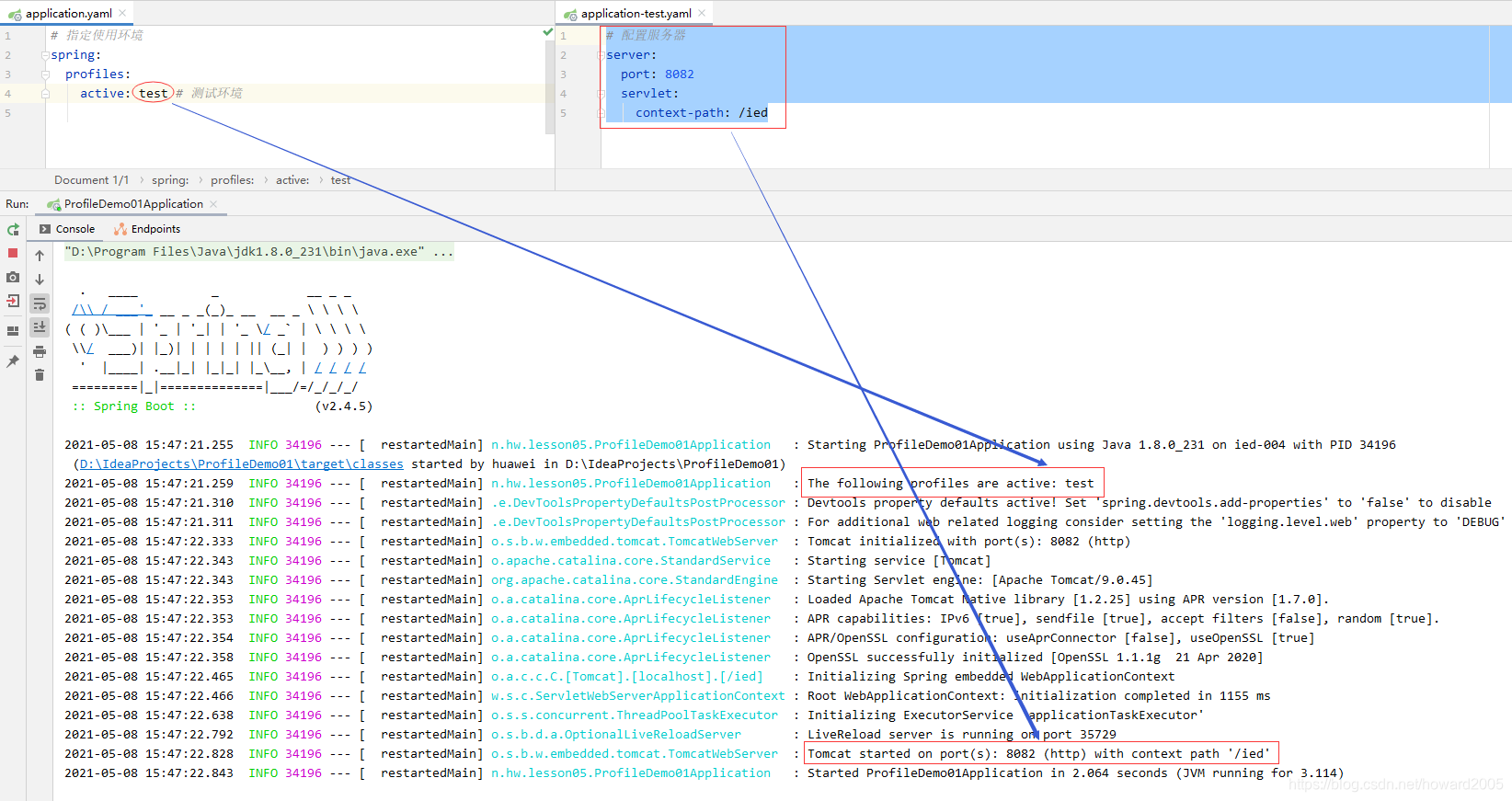
Task: Click 'Initializing ExecutorService' log message
Action: coord(1006,715)
